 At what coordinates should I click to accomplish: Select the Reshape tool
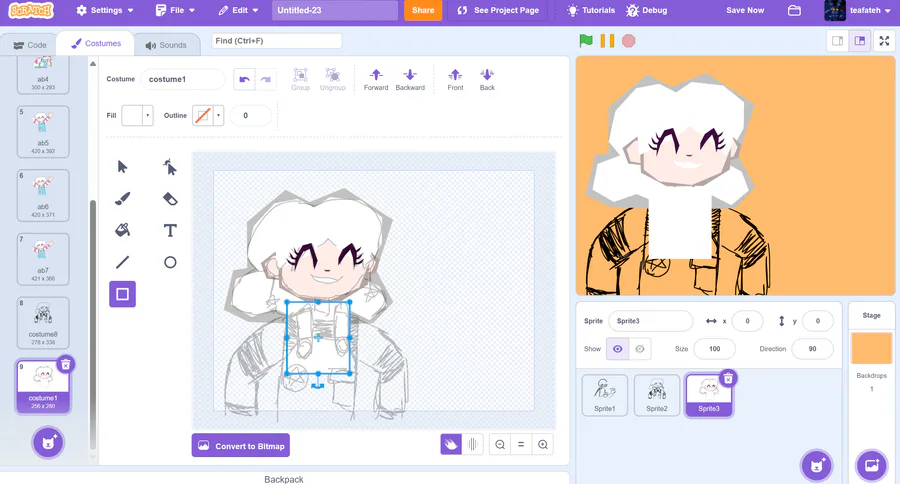click(170, 167)
